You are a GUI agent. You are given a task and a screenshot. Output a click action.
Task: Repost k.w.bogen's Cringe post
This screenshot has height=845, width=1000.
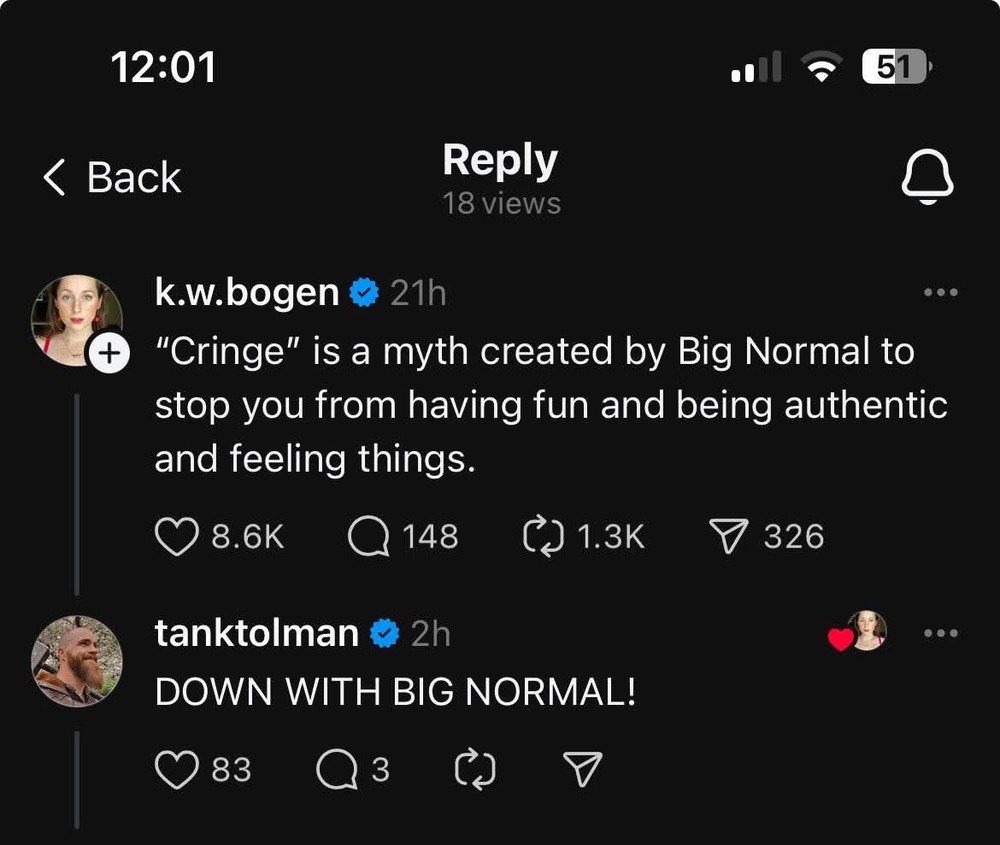pyautogui.click(x=543, y=537)
